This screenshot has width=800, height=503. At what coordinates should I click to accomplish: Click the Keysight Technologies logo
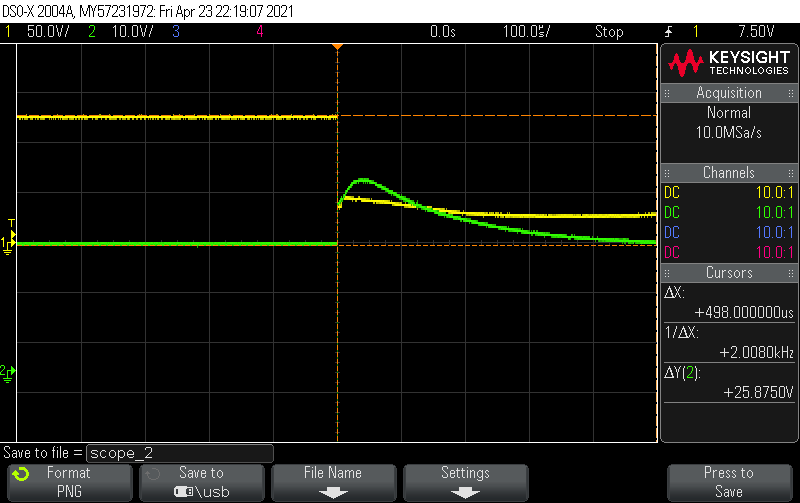(729, 64)
